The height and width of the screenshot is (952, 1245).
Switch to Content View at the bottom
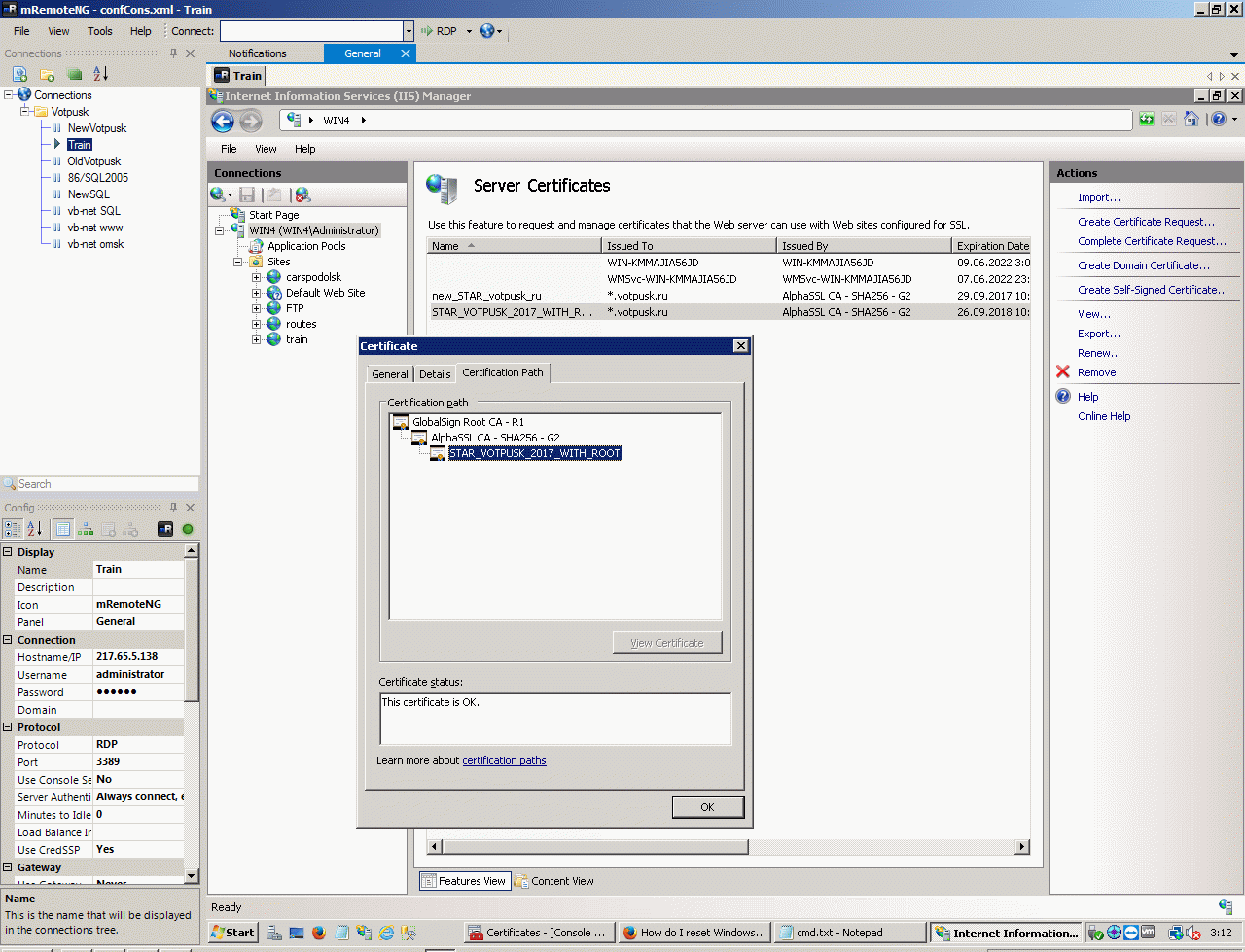click(553, 881)
